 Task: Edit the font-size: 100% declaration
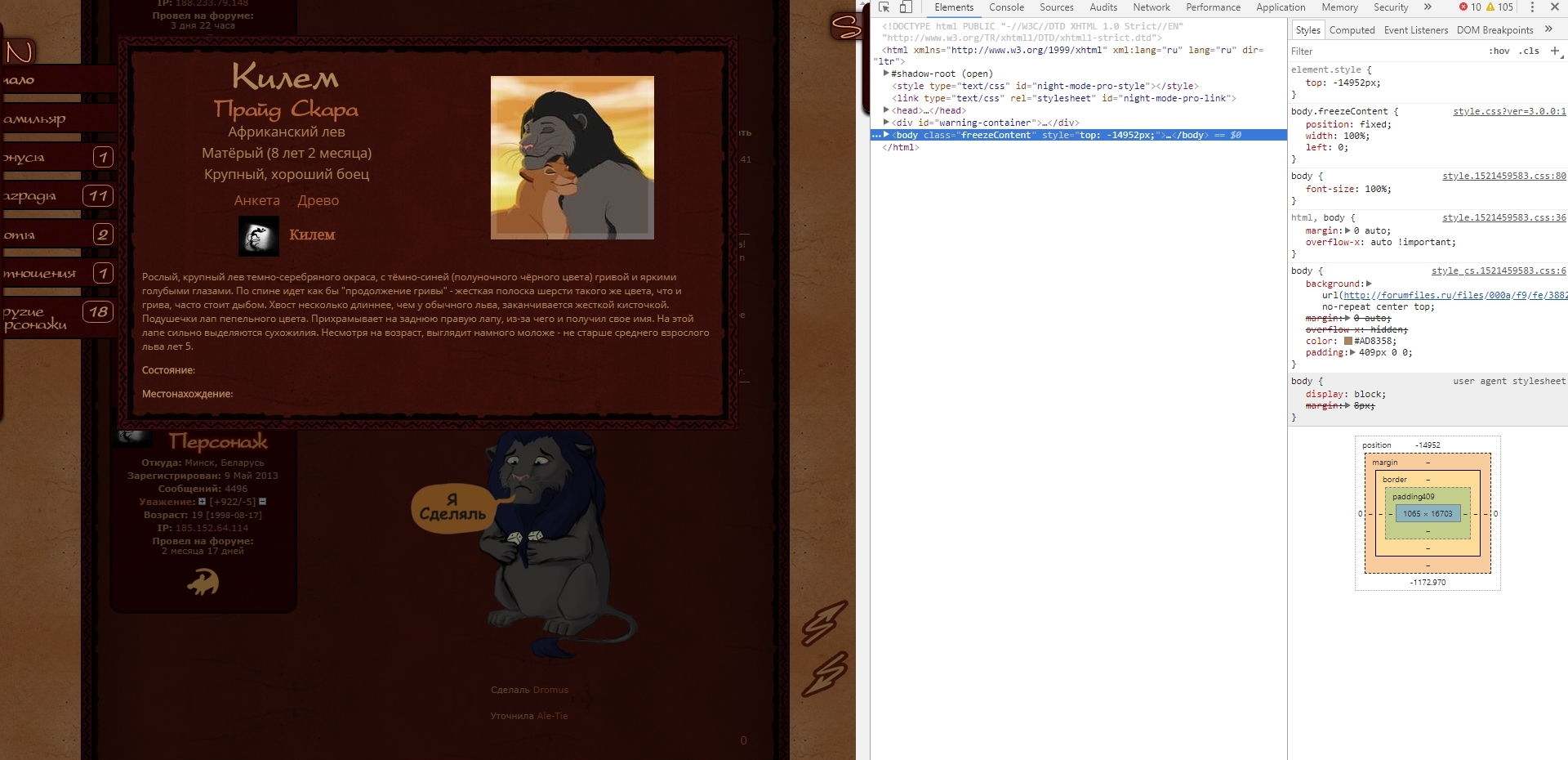click(x=1348, y=189)
